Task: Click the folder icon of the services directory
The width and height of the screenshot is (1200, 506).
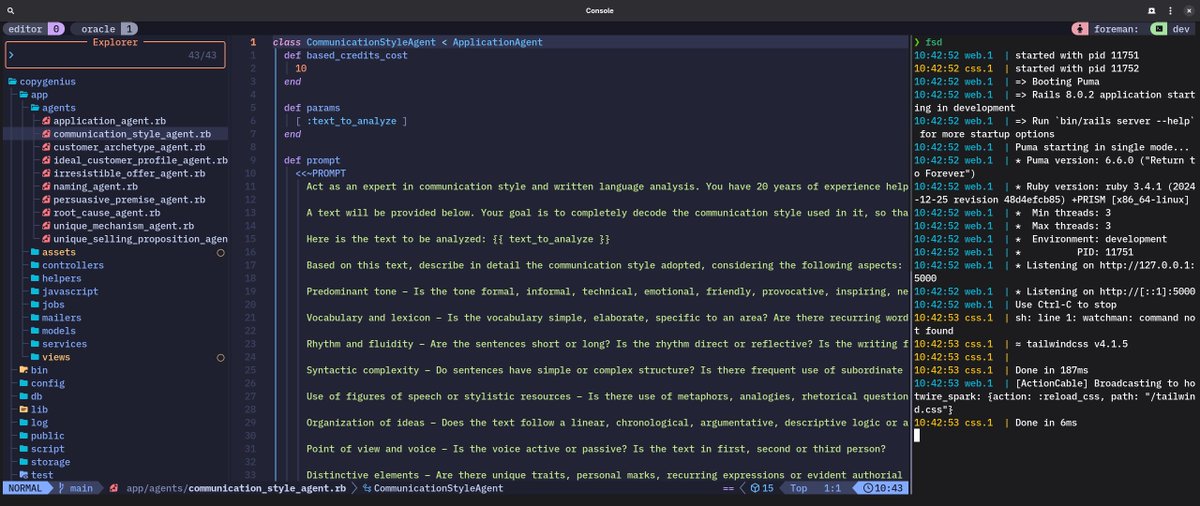Action: (35, 343)
